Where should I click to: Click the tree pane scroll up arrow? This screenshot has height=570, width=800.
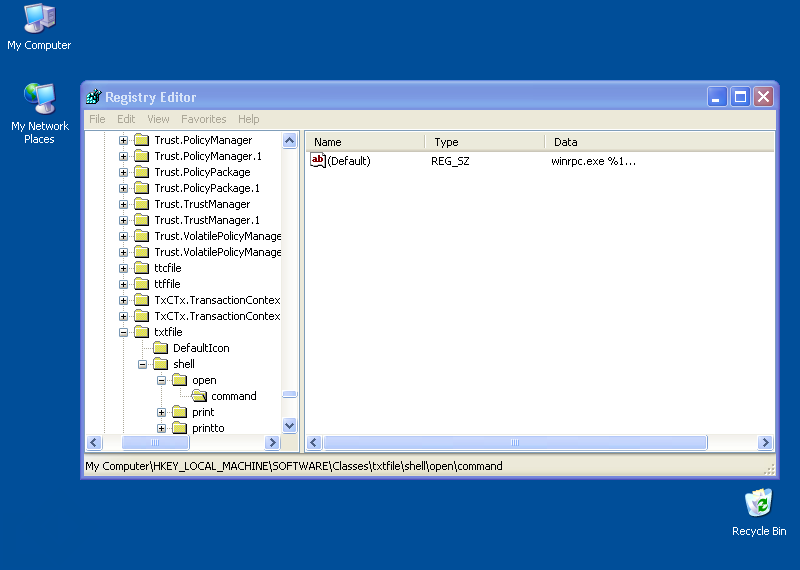289,140
